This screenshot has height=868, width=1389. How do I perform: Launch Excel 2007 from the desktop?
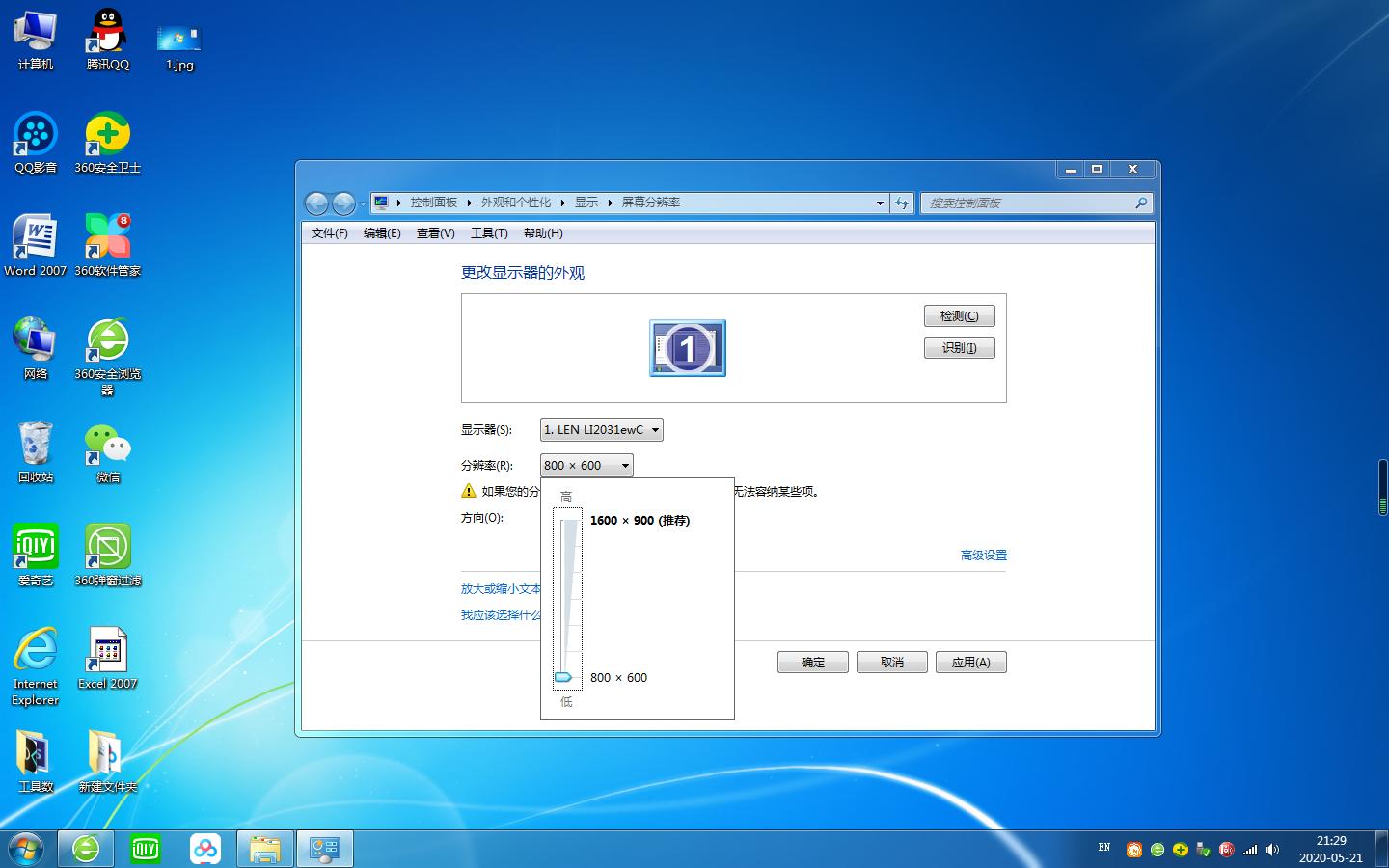[x=107, y=651]
